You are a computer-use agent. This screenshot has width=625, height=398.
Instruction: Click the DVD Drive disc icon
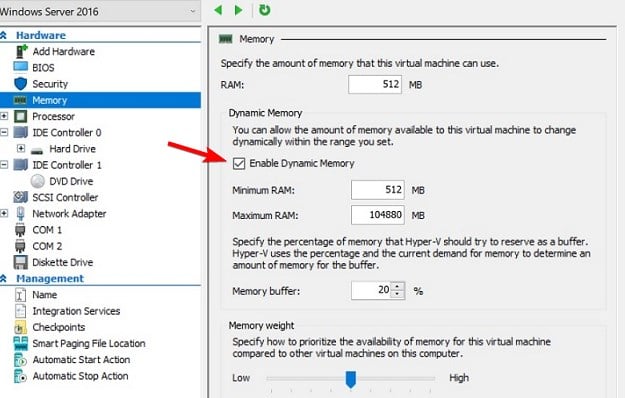(37, 181)
